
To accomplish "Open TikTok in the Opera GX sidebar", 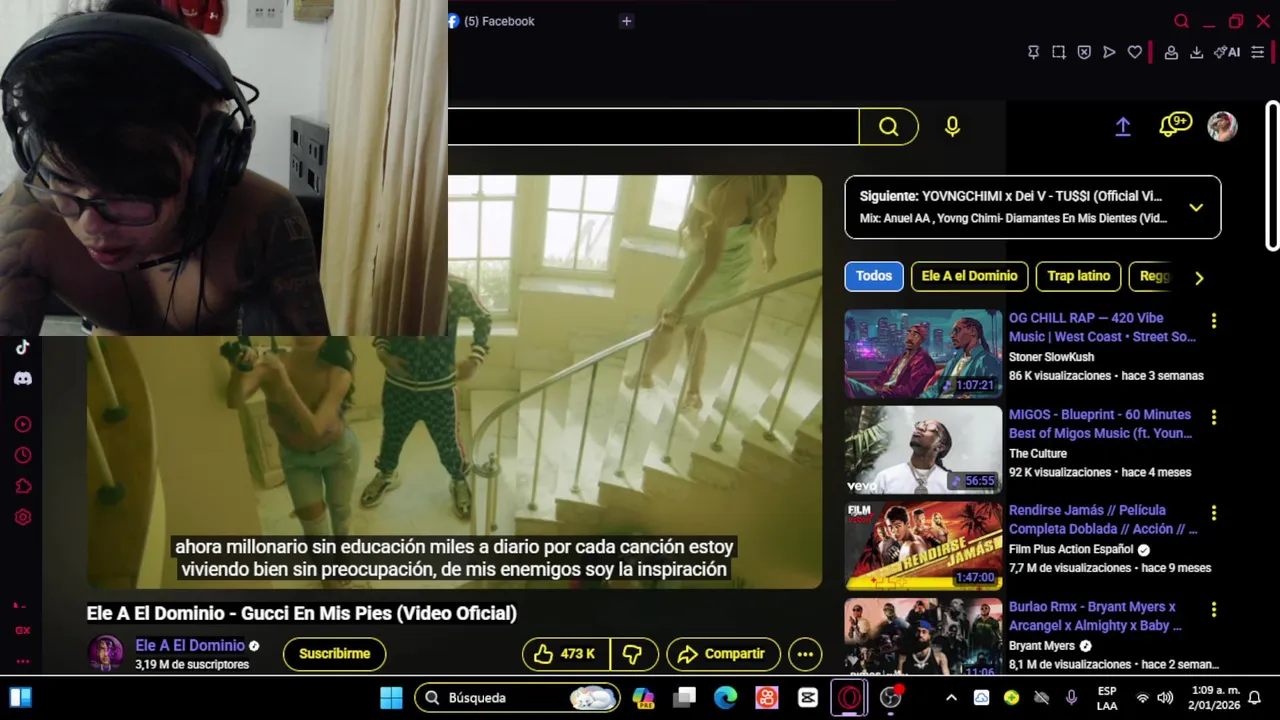I will coord(22,348).
